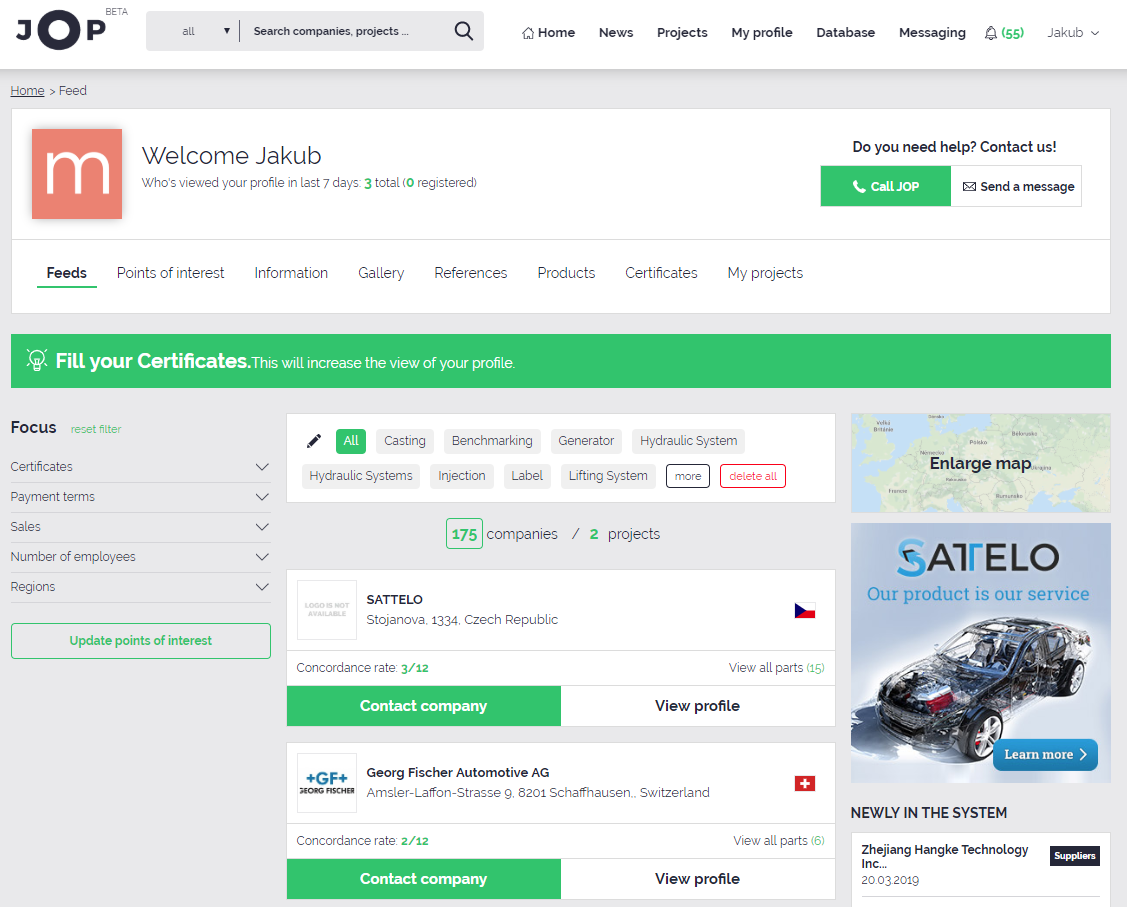Expand the Certificates filter
This screenshot has height=907, width=1127.
click(141, 467)
